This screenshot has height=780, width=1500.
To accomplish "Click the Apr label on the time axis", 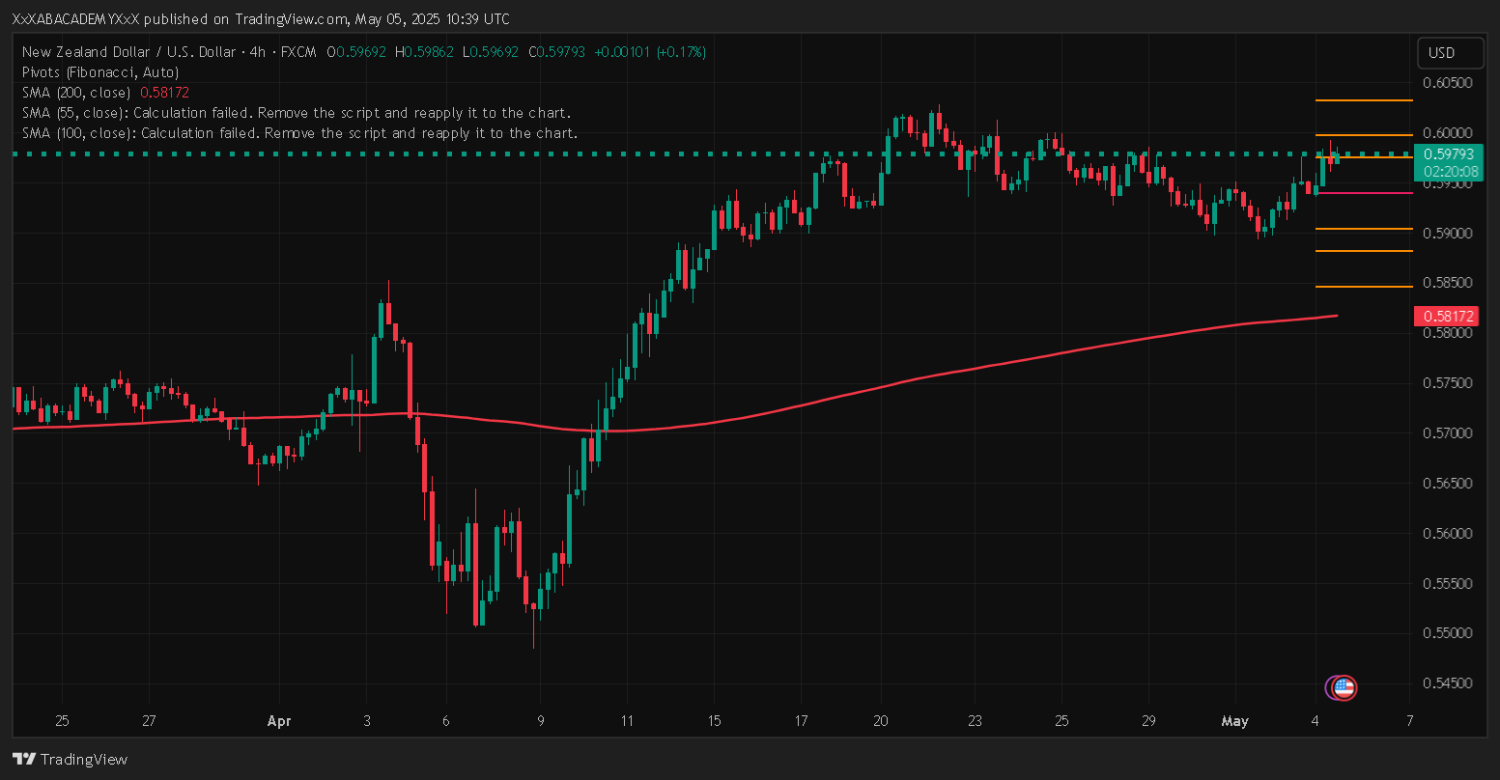I will point(279,720).
